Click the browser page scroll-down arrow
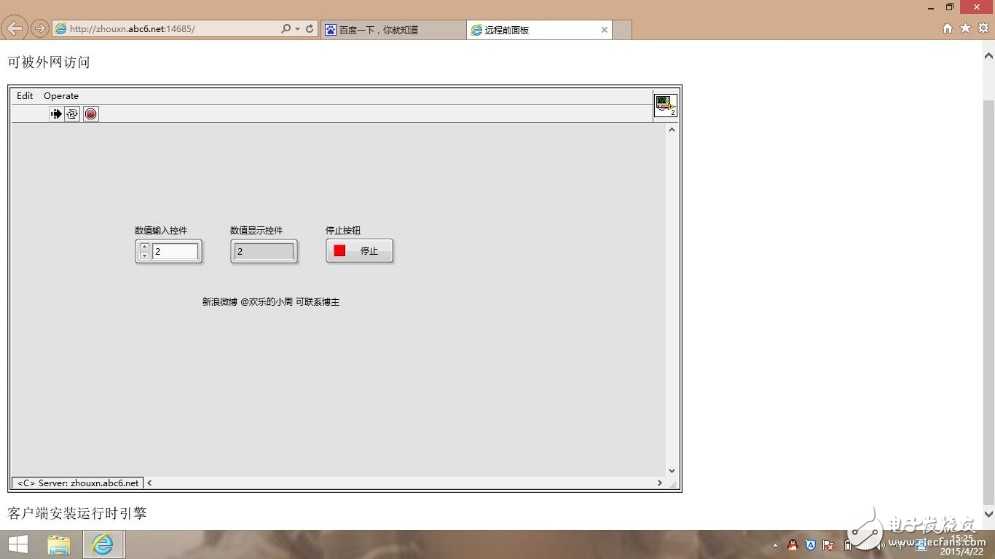The height and width of the screenshot is (559, 995). coord(988,514)
